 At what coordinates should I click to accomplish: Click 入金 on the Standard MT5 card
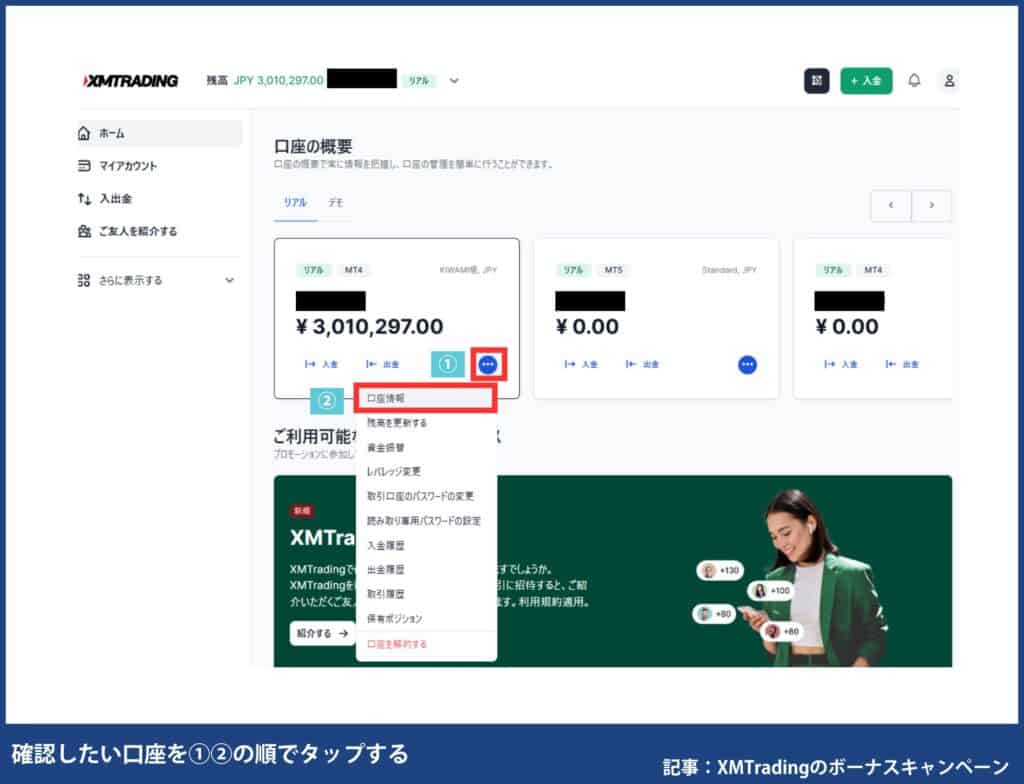[581, 365]
